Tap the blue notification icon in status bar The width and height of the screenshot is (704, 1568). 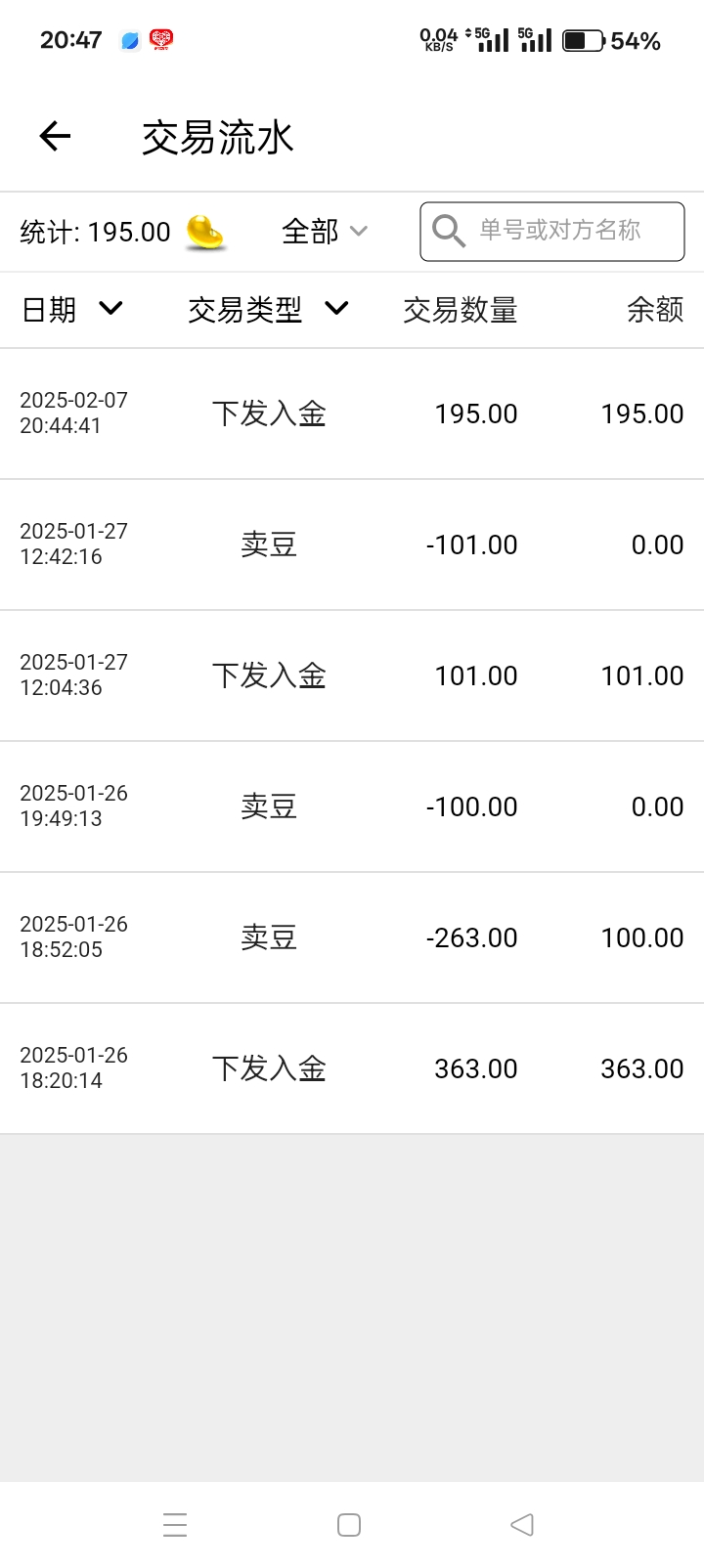[130, 40]
